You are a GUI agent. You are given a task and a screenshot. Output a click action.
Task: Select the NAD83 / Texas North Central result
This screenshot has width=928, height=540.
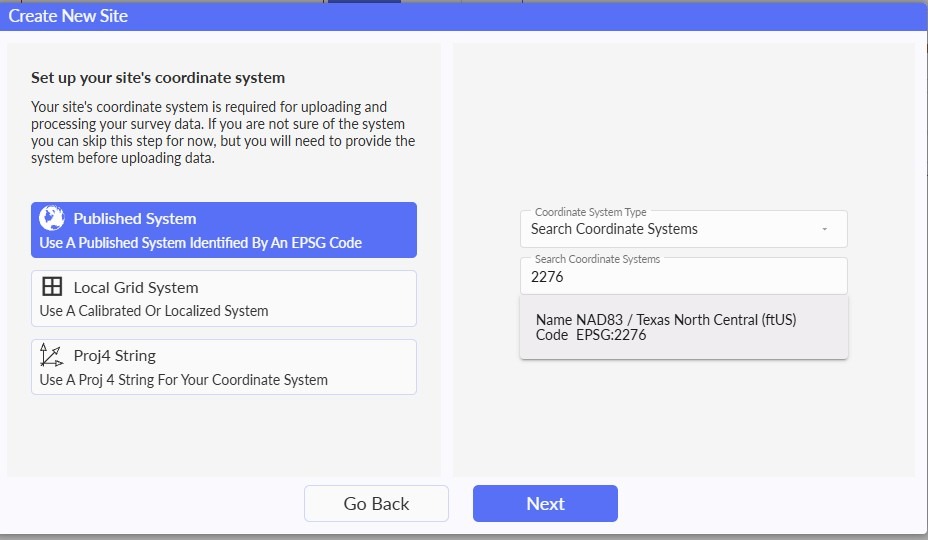(684, 327)
